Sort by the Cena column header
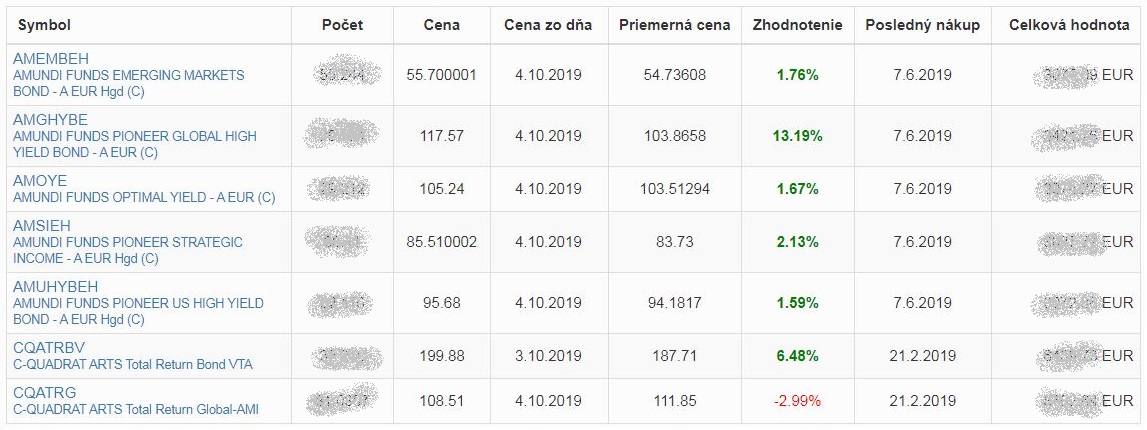 [x=442, y=25]
